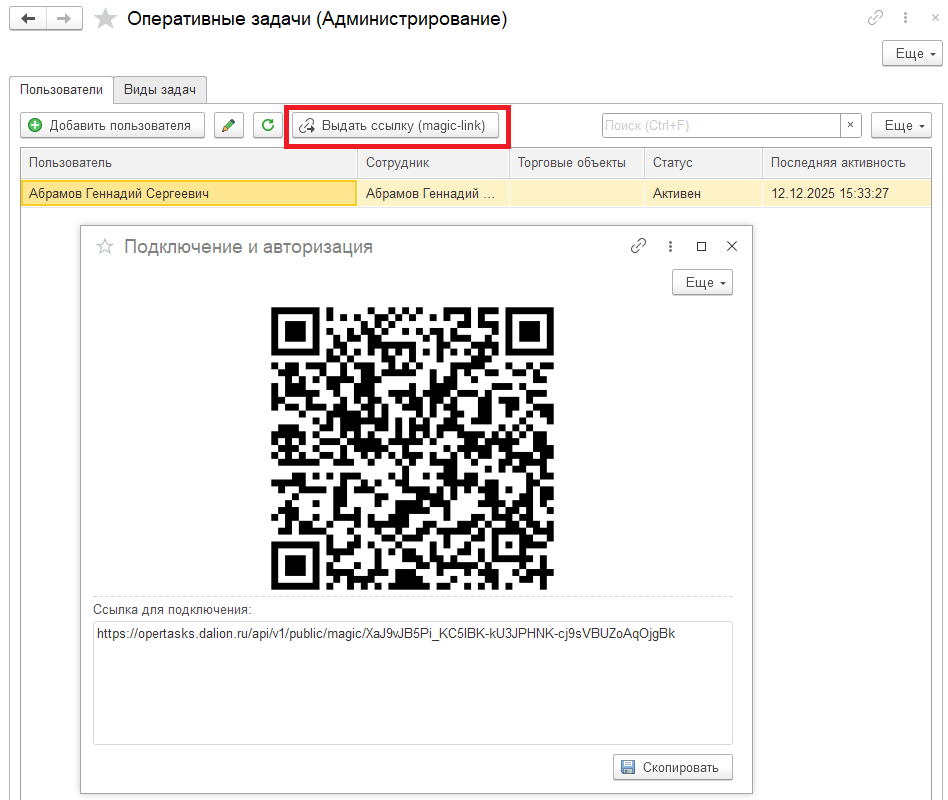Edit user with the pencil icon
The height and width of the screenshot is (800, 948).
(229, 125)
